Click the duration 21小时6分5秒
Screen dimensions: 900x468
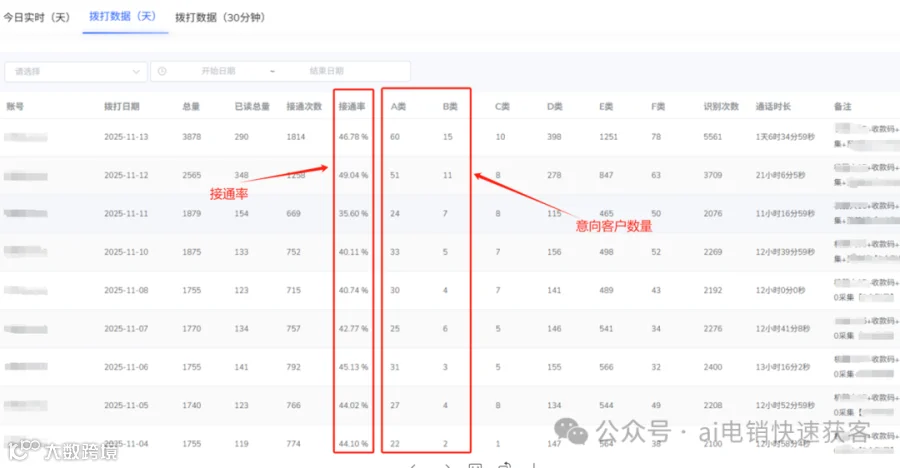pos(781,175)
